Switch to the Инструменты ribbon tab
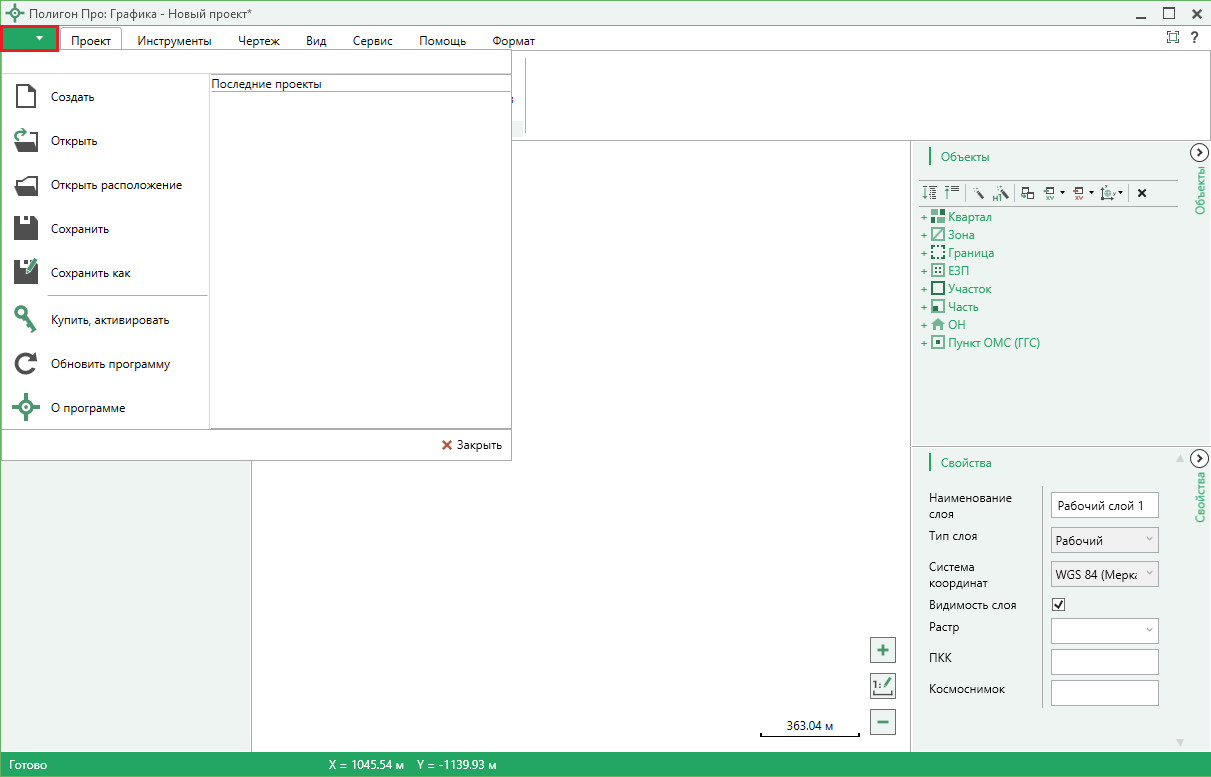This screenshot has height=777, width=1211. click(175, 41)
